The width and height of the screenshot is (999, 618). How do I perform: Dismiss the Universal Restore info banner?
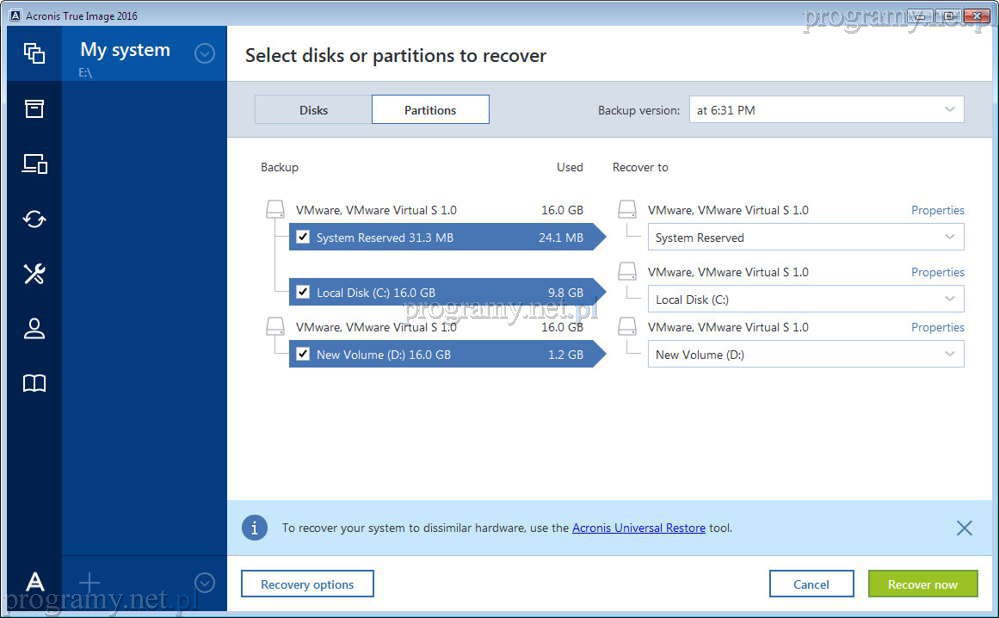[x=963, y=528]
